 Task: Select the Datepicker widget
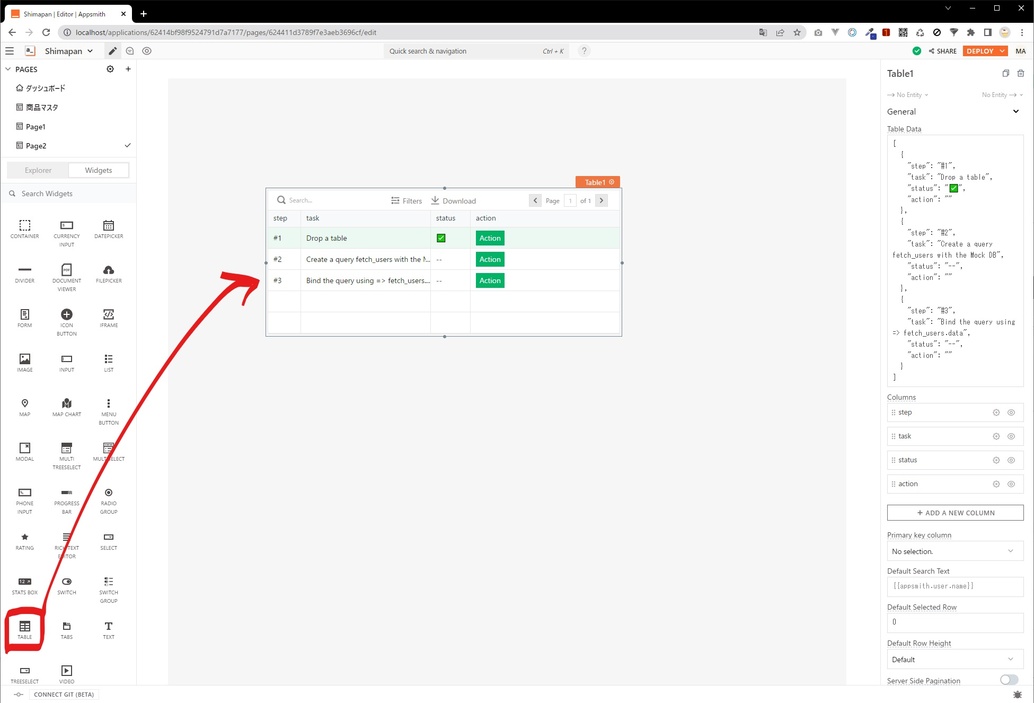pyautogui.click(x=109, y=229)
